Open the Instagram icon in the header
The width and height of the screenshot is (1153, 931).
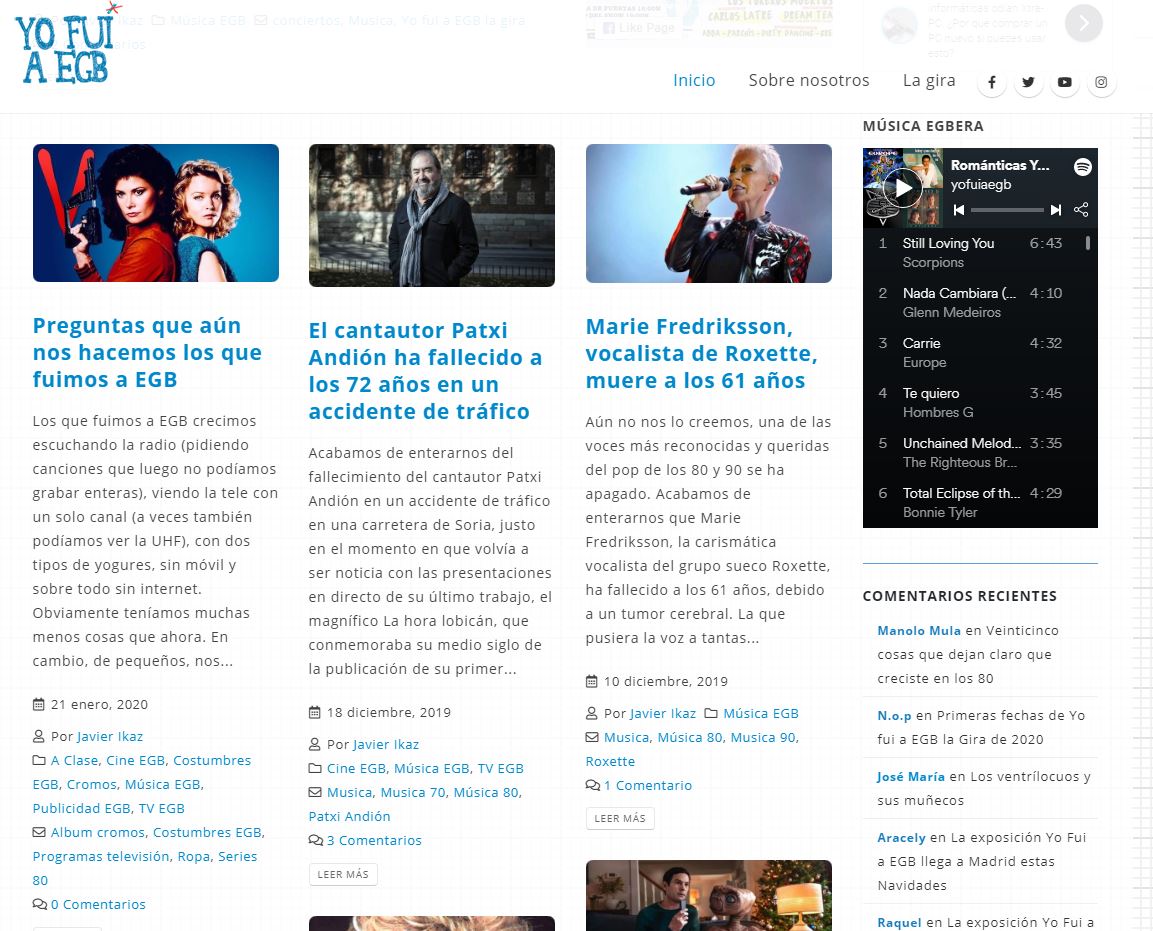1101,83
